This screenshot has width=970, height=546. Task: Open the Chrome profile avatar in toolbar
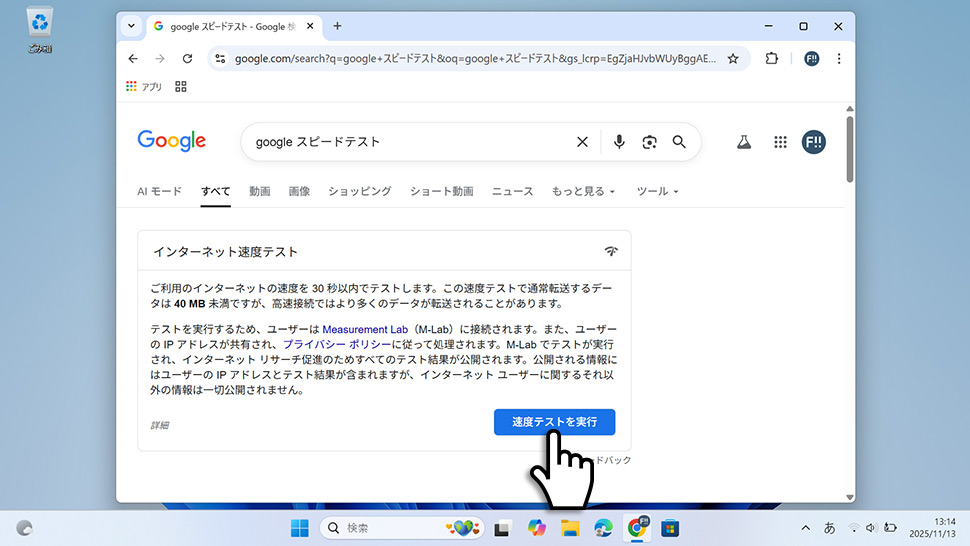tap(812, 59)
